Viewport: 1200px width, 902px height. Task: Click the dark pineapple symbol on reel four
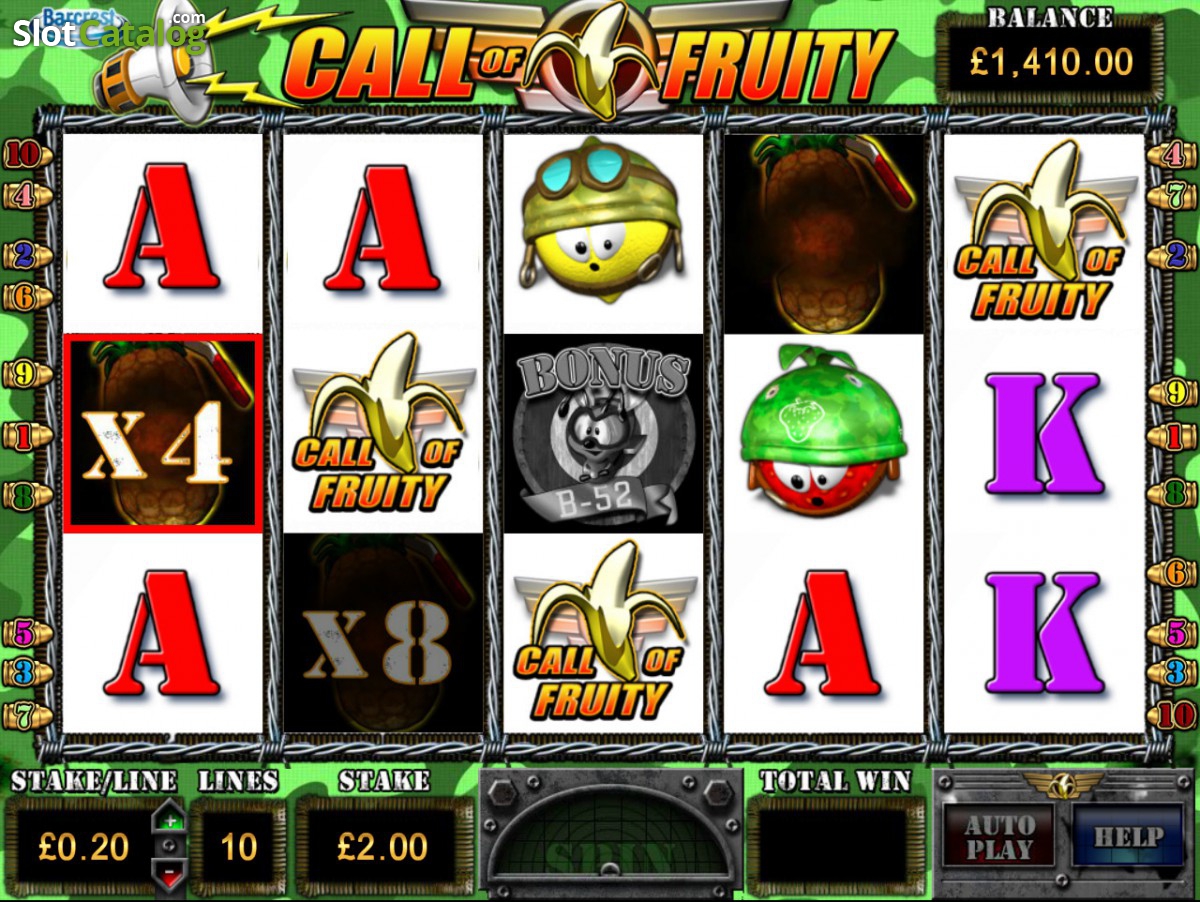[821, 234]
